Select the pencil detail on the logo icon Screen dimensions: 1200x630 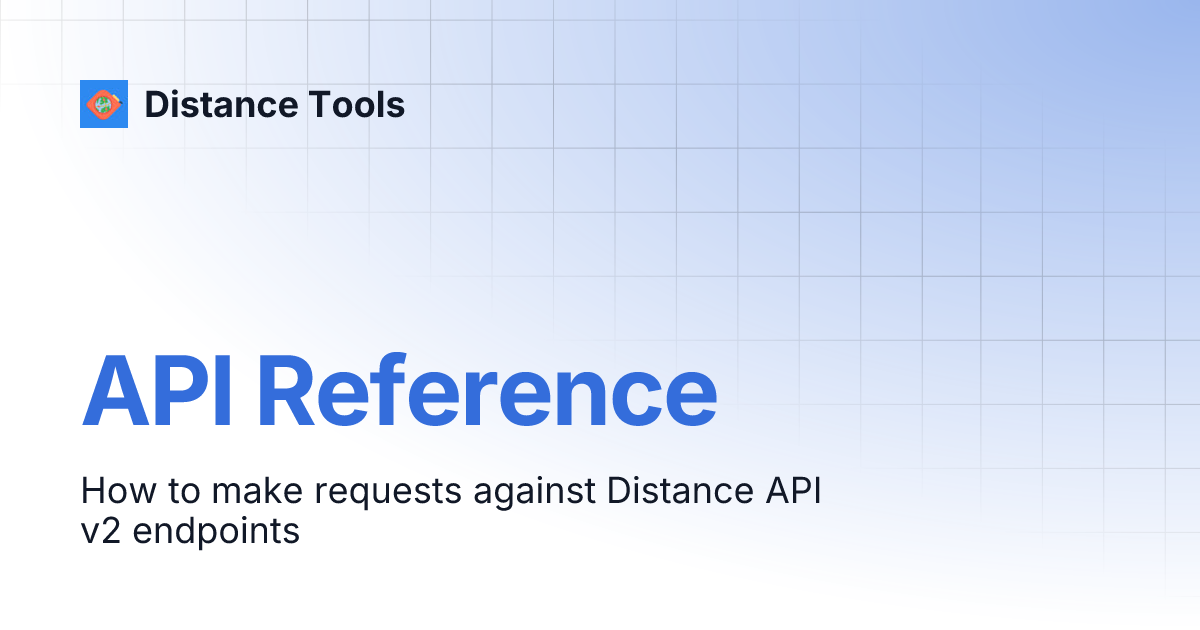point(117,99)
